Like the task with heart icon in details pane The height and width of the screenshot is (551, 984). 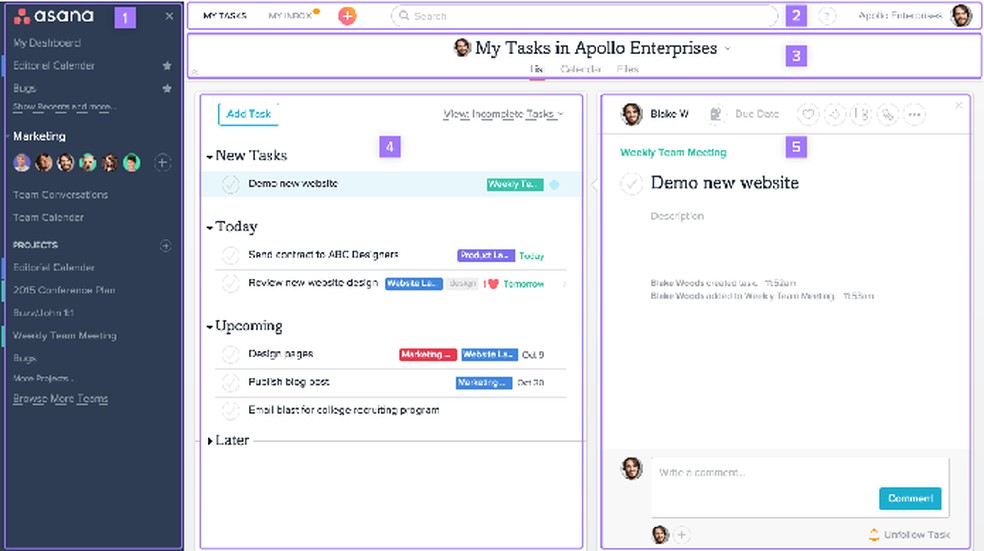[x=808, y=114]
